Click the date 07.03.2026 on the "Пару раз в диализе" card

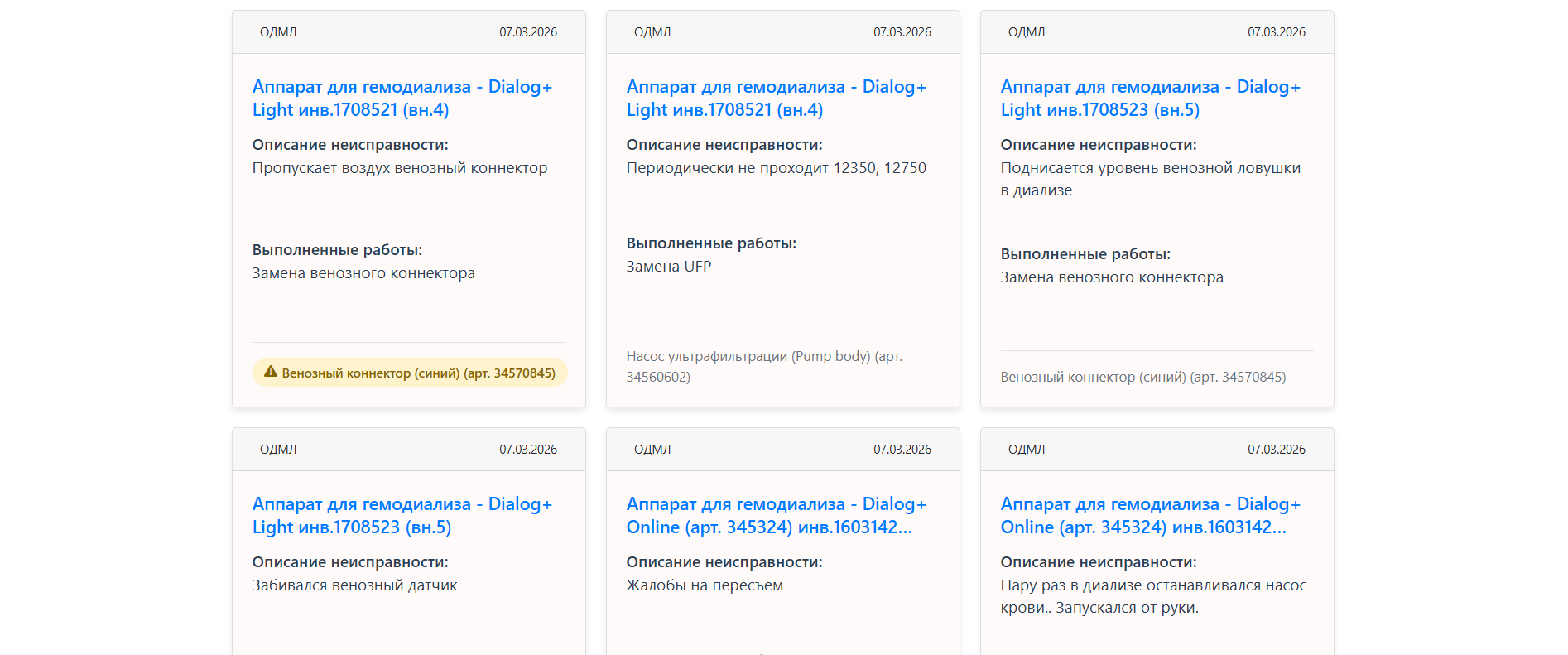tap(1277, 450)
